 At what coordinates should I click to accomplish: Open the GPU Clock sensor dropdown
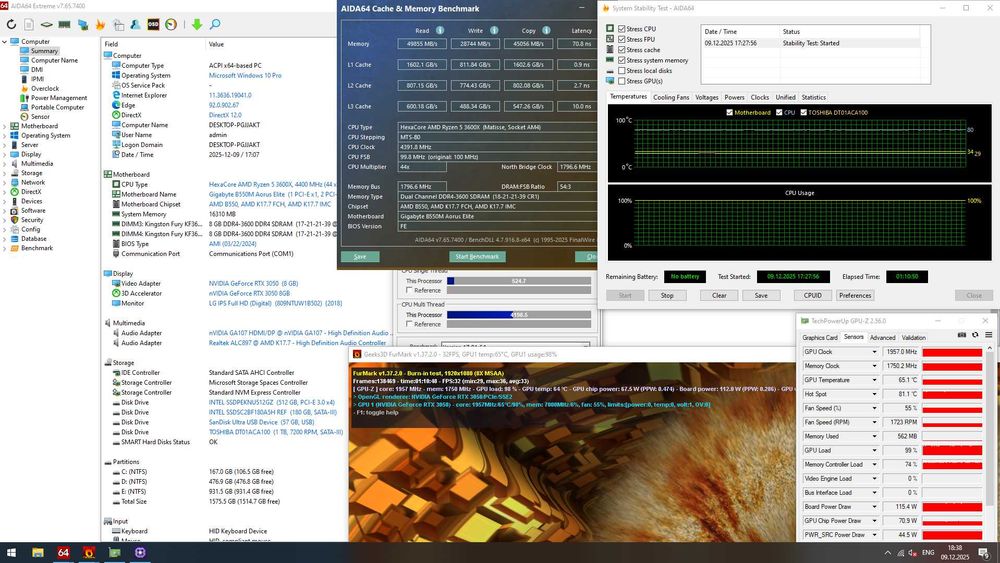[874, 352]
